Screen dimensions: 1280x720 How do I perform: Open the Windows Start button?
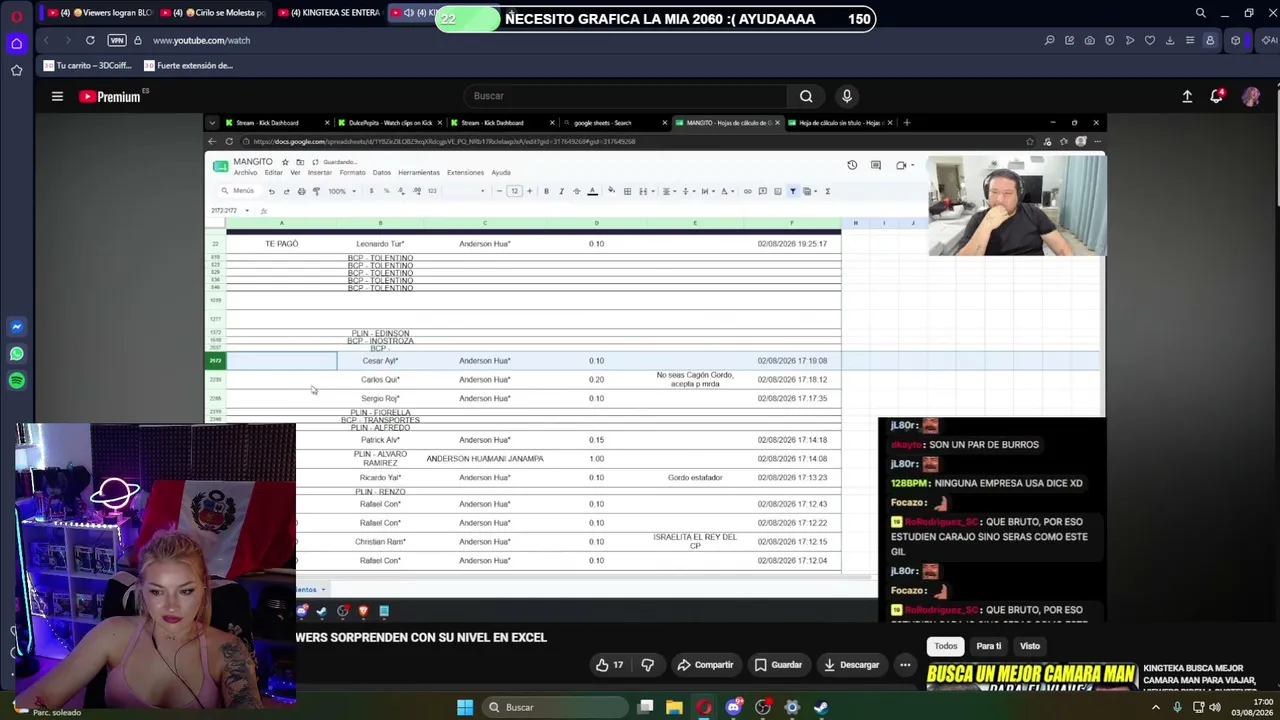[x=465, y=707]
